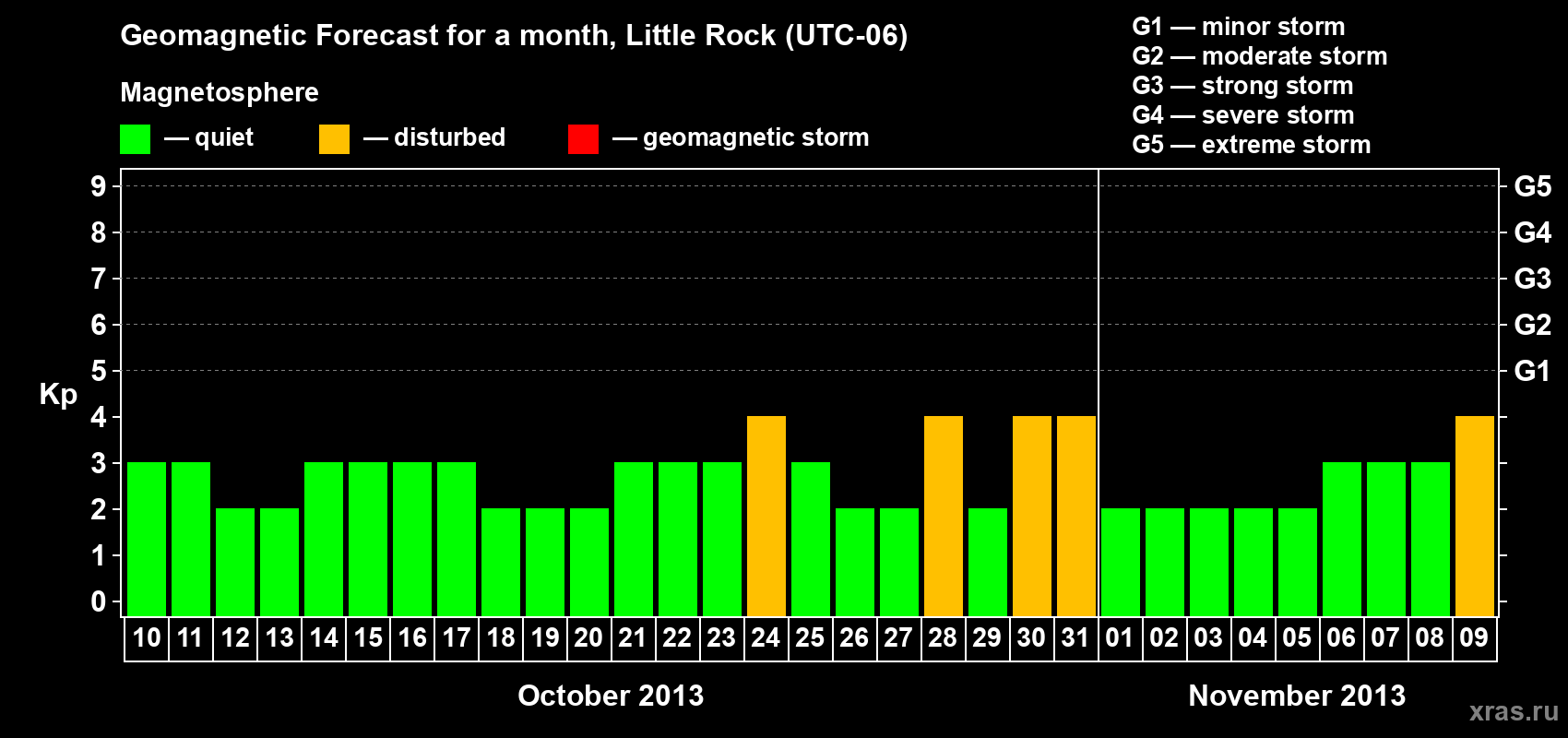The height and width of the screenshot is (738, 1568).
Task: Click the date label 27
Action: click(x=898, y=637)
